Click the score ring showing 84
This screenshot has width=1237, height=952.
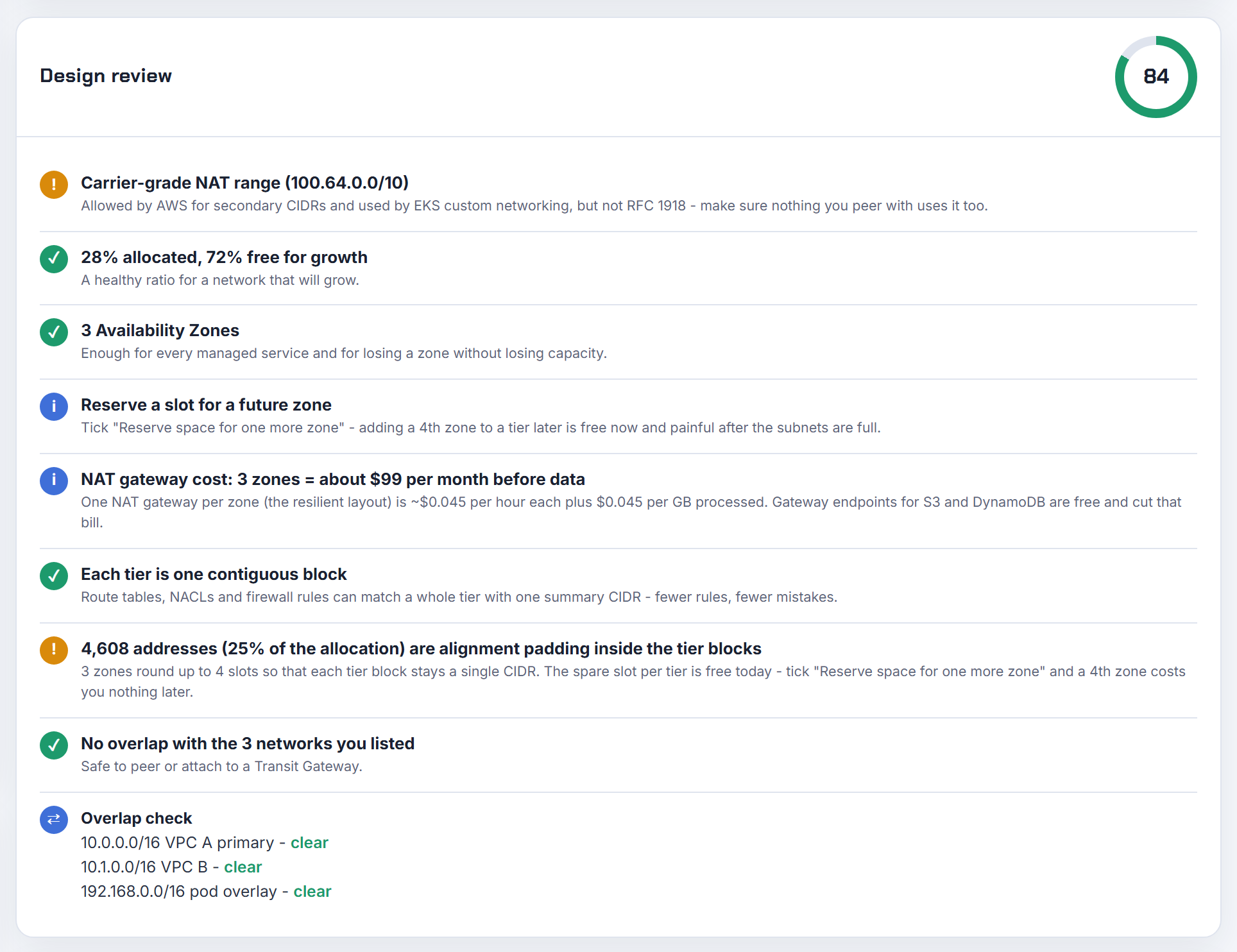[x=1156, y=77]
